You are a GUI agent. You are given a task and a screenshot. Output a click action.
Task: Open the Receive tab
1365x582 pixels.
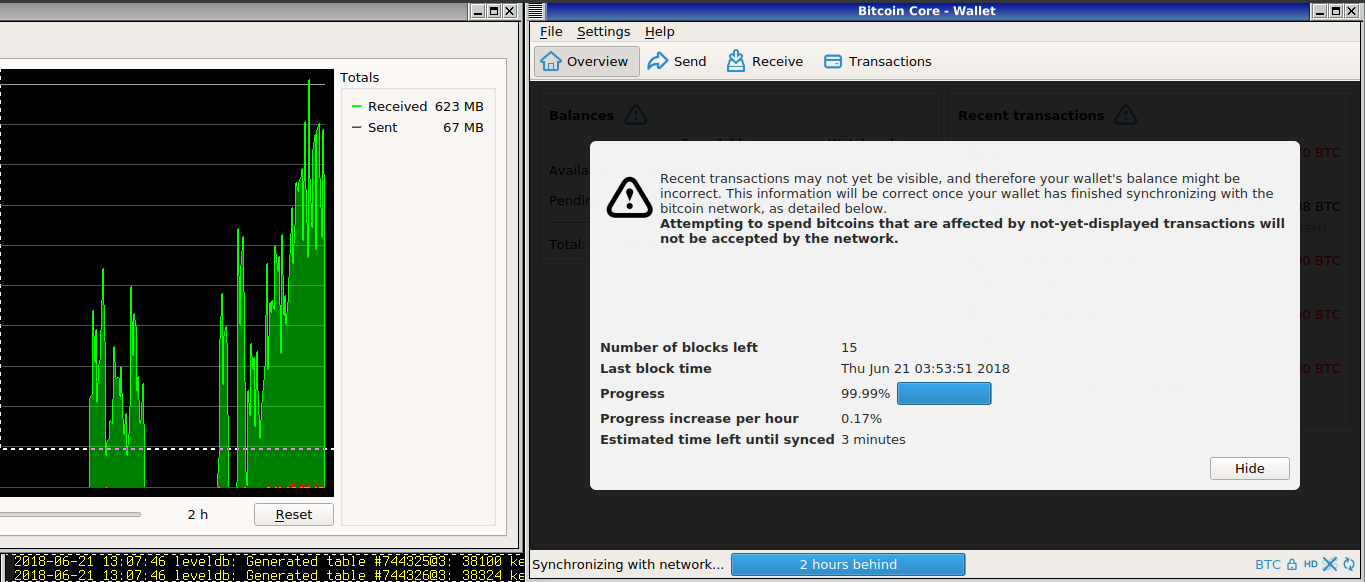[x=765, y=61]
